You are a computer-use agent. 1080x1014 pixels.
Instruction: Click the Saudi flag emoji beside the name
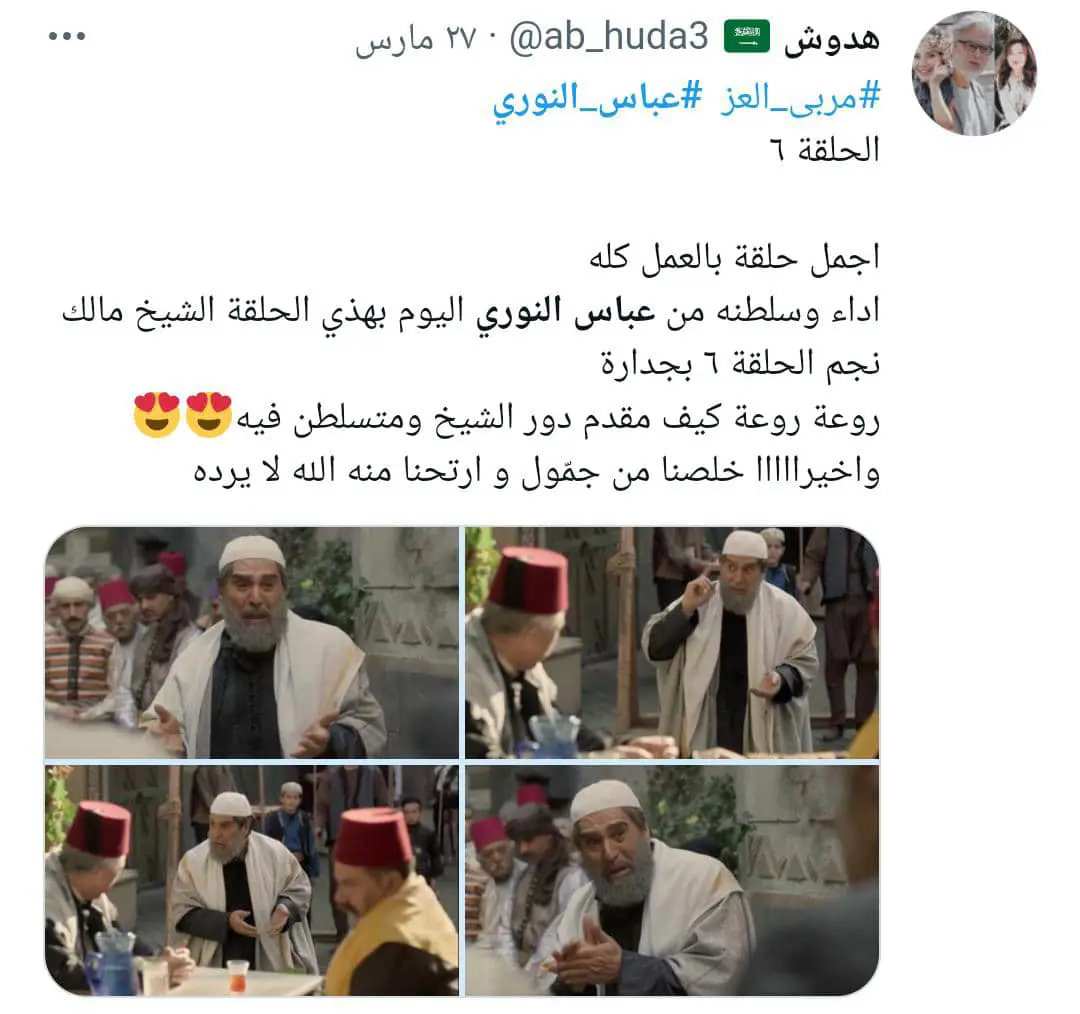[747, 37]
